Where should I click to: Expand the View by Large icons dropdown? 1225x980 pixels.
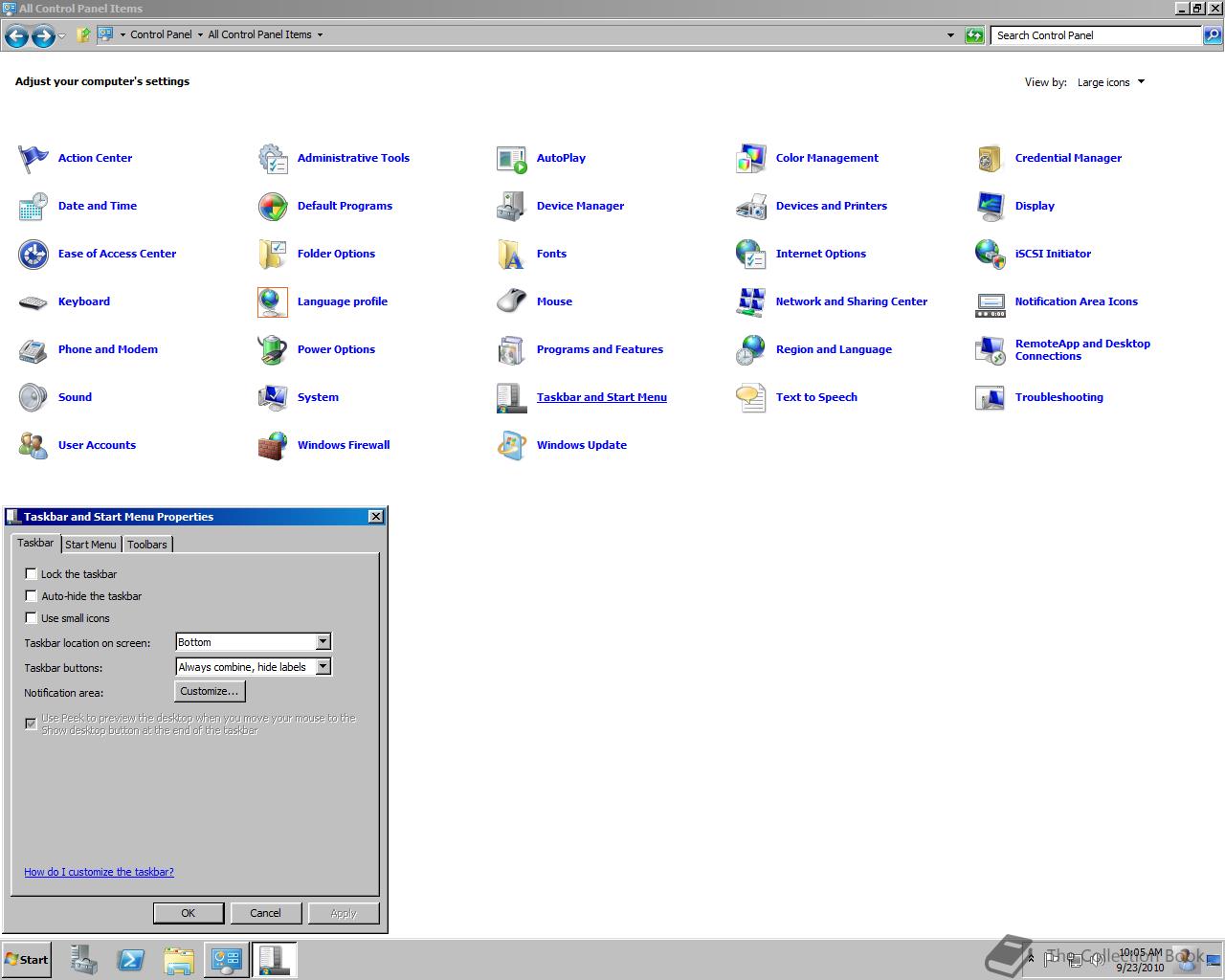(x=1111, y=82)
